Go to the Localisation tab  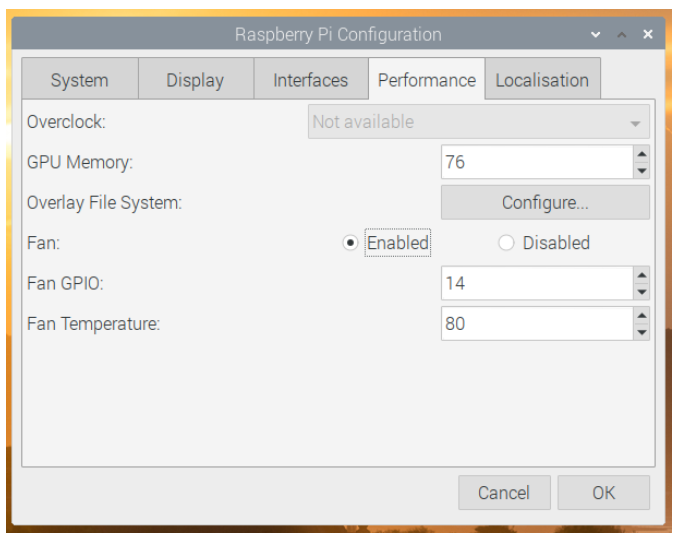pos(542,80)
